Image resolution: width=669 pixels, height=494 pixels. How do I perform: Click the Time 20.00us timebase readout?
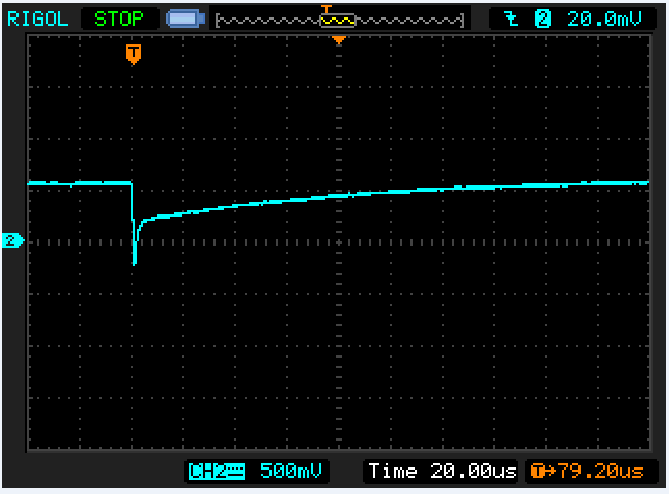click(x=442, y=471)
